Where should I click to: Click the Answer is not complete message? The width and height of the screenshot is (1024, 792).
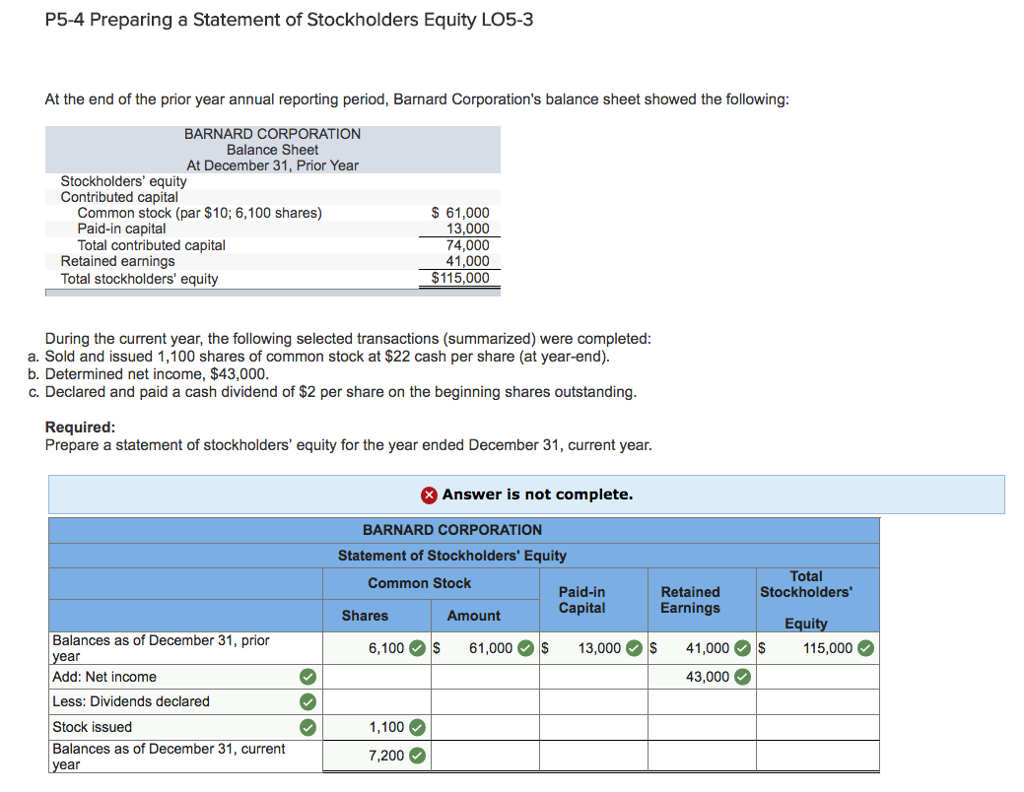coord(537,495)
